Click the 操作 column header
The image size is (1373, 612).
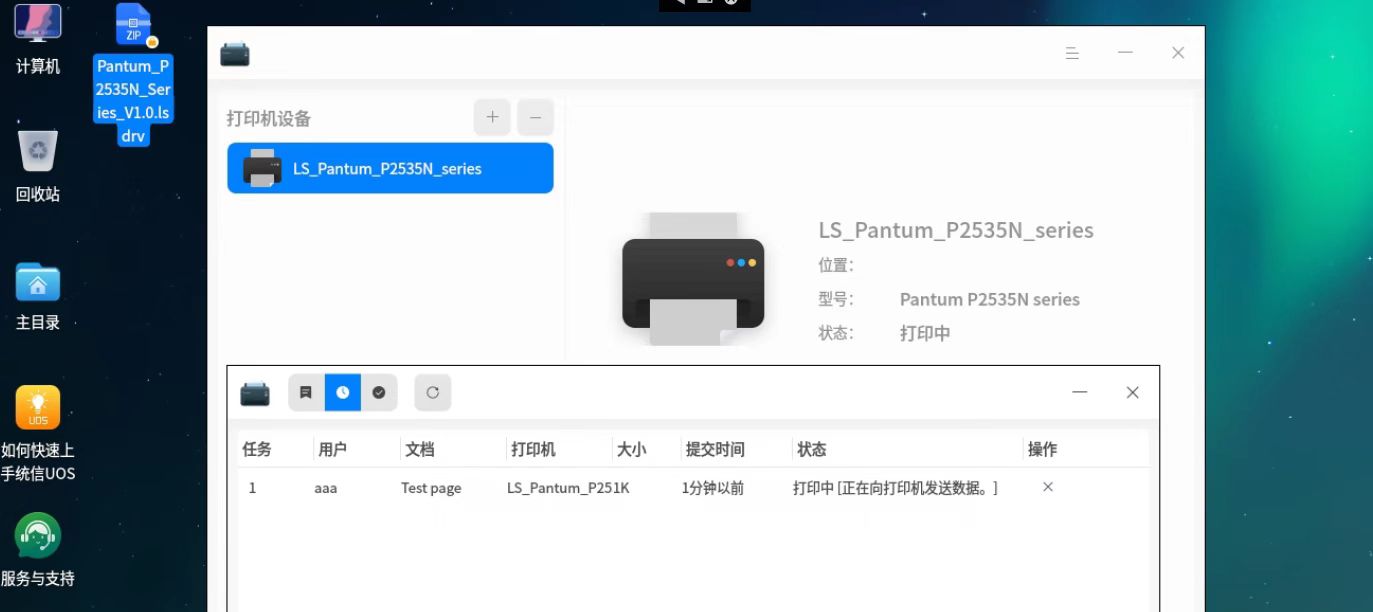[x=1042, y=450]
